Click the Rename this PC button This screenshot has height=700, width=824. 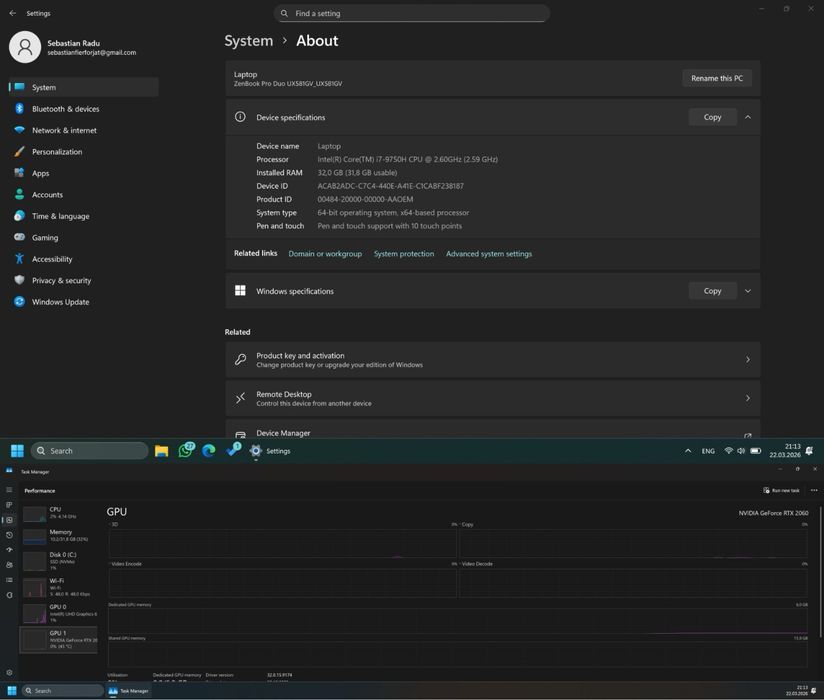717,78
